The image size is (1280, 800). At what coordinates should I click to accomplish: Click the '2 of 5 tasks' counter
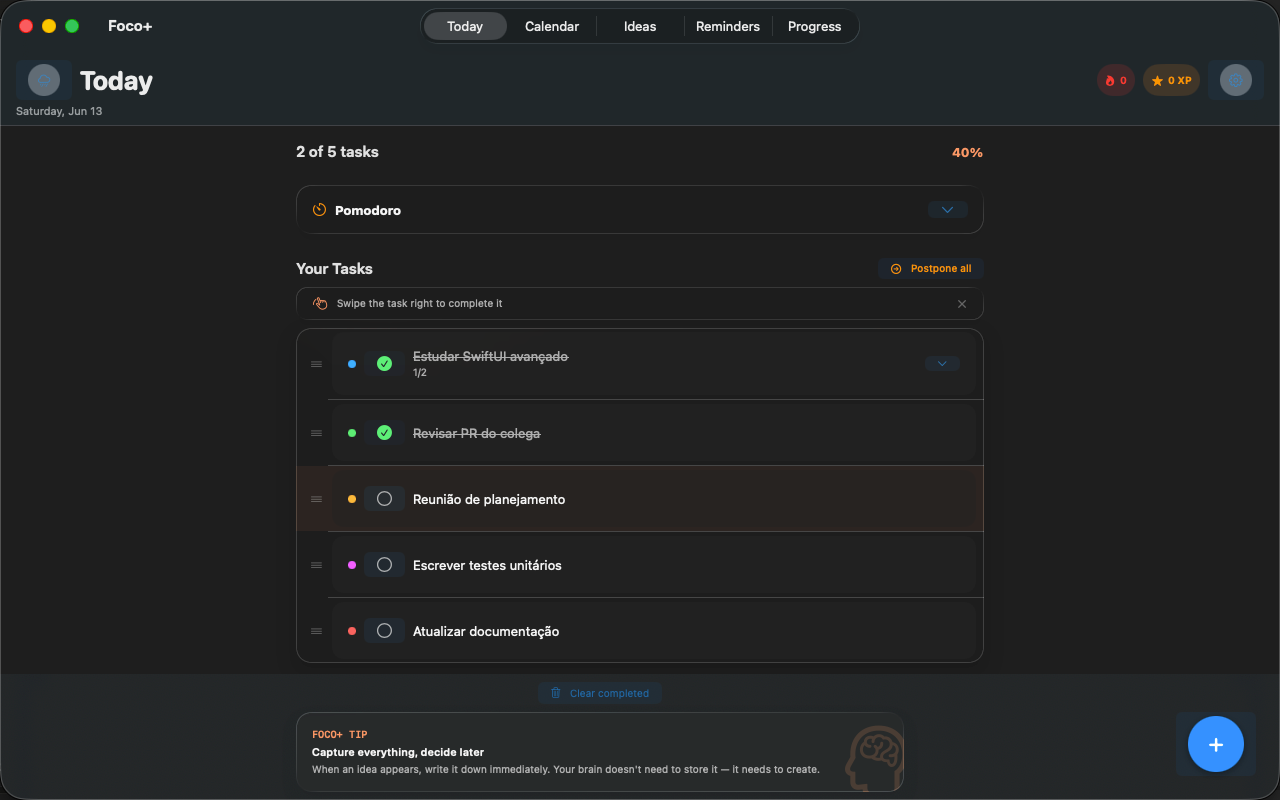point(337,152)
